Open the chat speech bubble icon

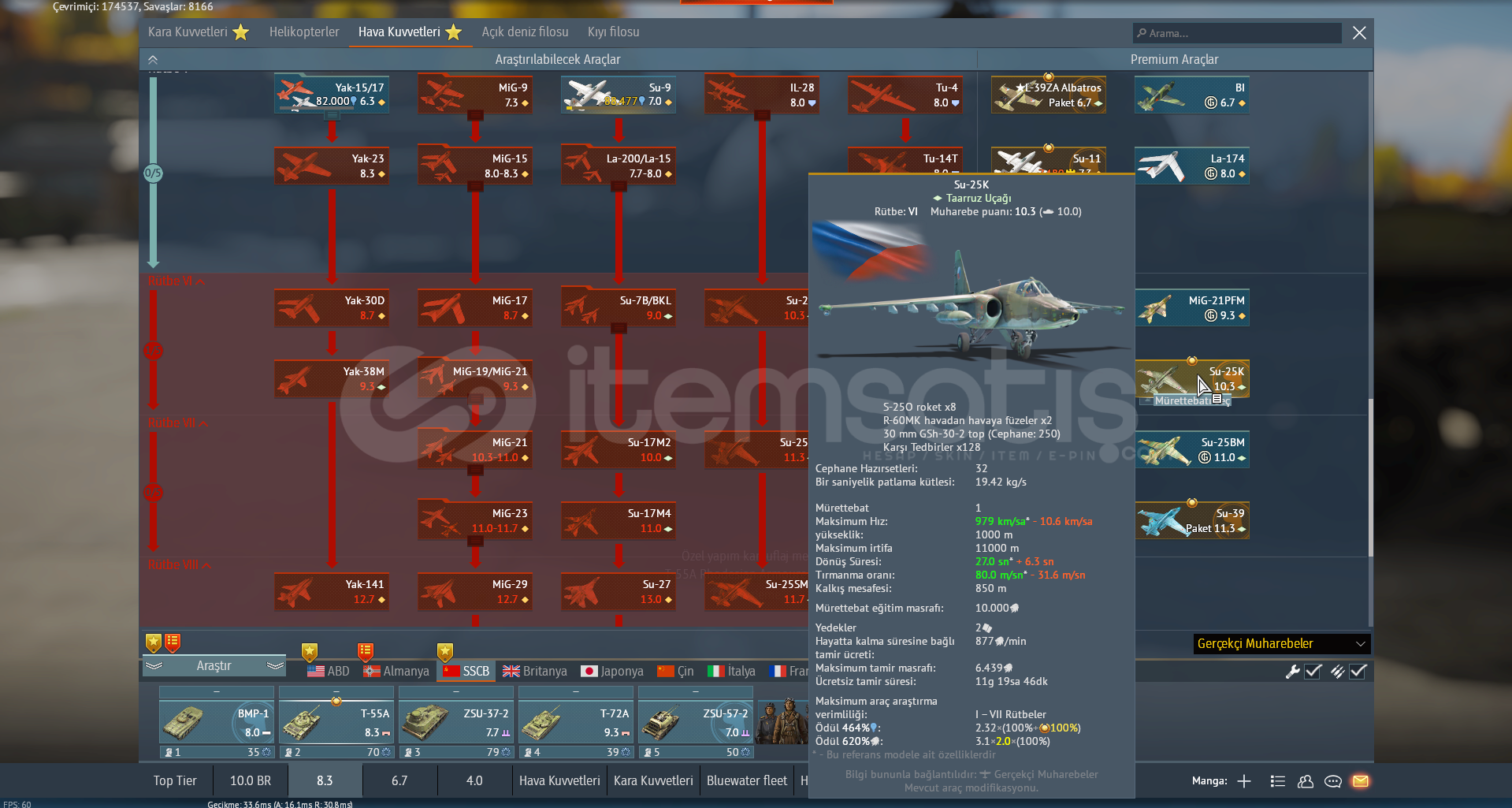coord(1333,781)
